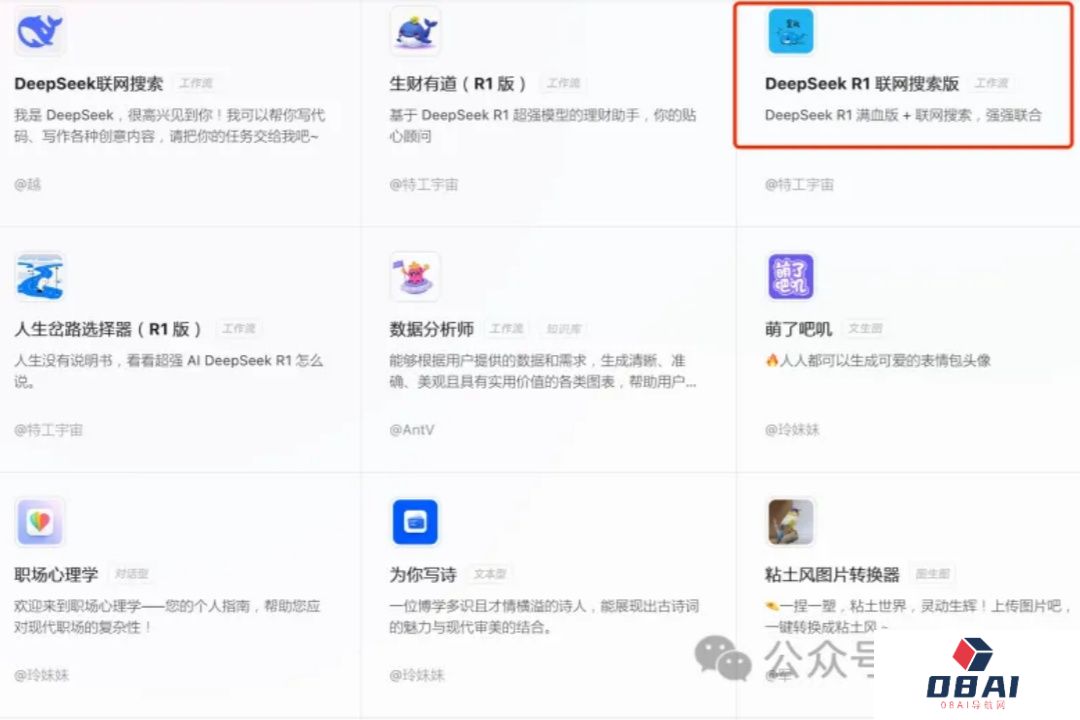The width and height of the screenshot is (1080, 720).
Task: Click author @特工宇宙 under DeepSeek R1 联网搜索版
Action: 799,184
